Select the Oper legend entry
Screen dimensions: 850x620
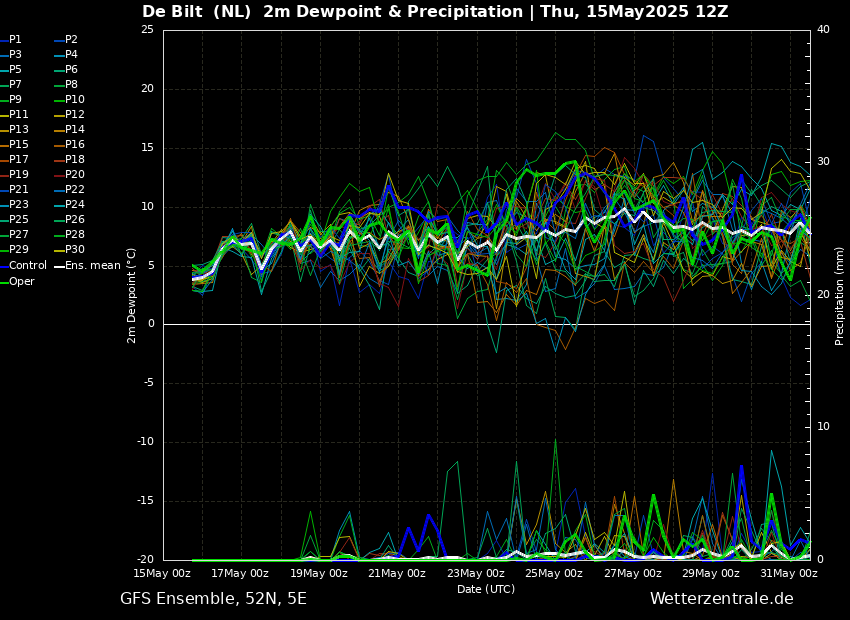click(22, 281)
